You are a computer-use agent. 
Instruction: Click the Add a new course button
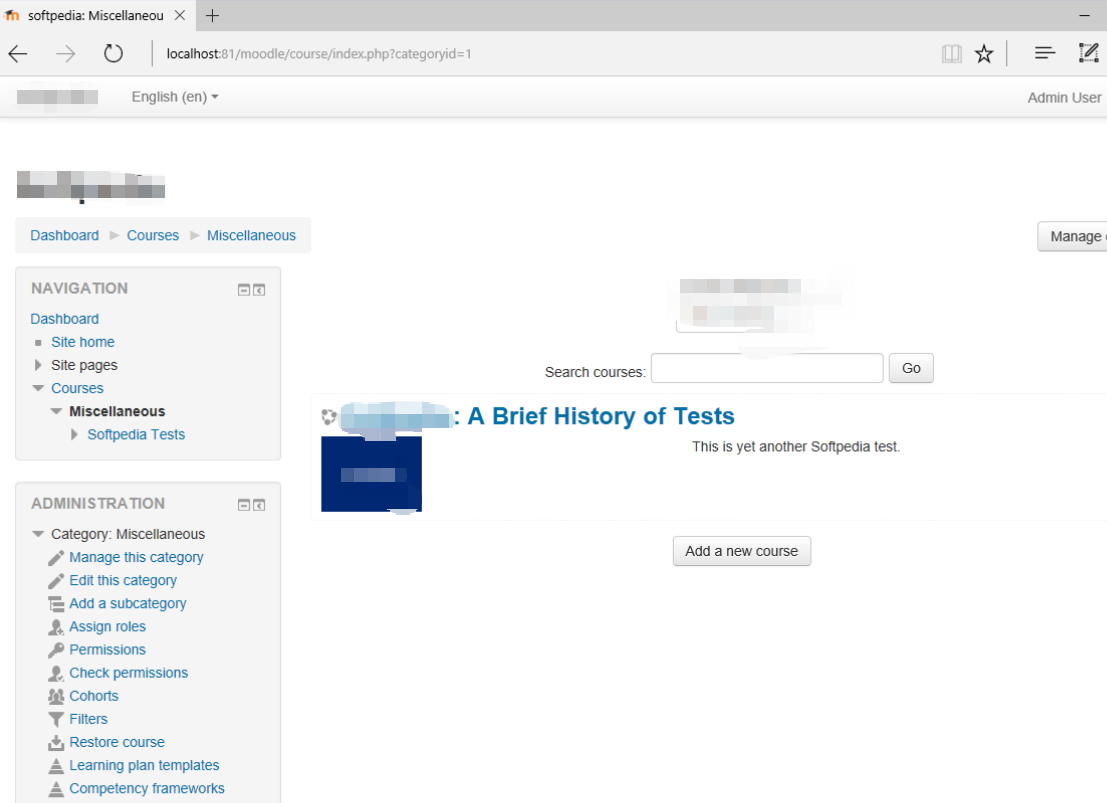click(x=742, y=551)
